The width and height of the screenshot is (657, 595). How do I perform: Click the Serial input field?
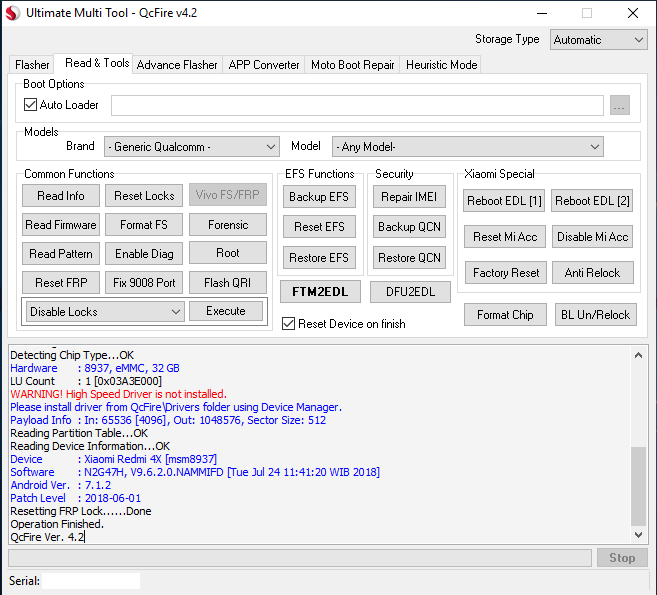pyautogui.click(x=91, y=581)
